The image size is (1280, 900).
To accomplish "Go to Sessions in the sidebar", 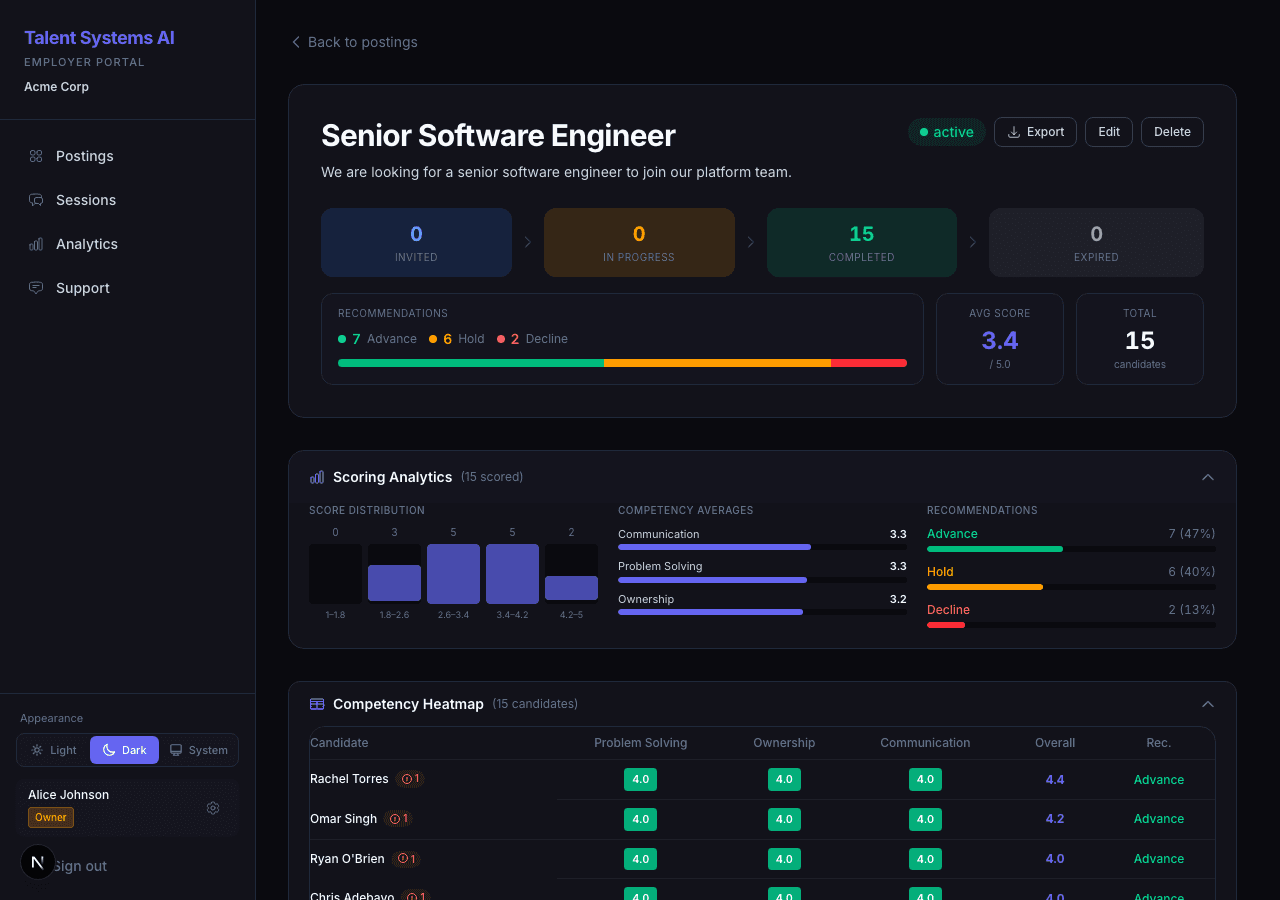I will click(128, 200).
